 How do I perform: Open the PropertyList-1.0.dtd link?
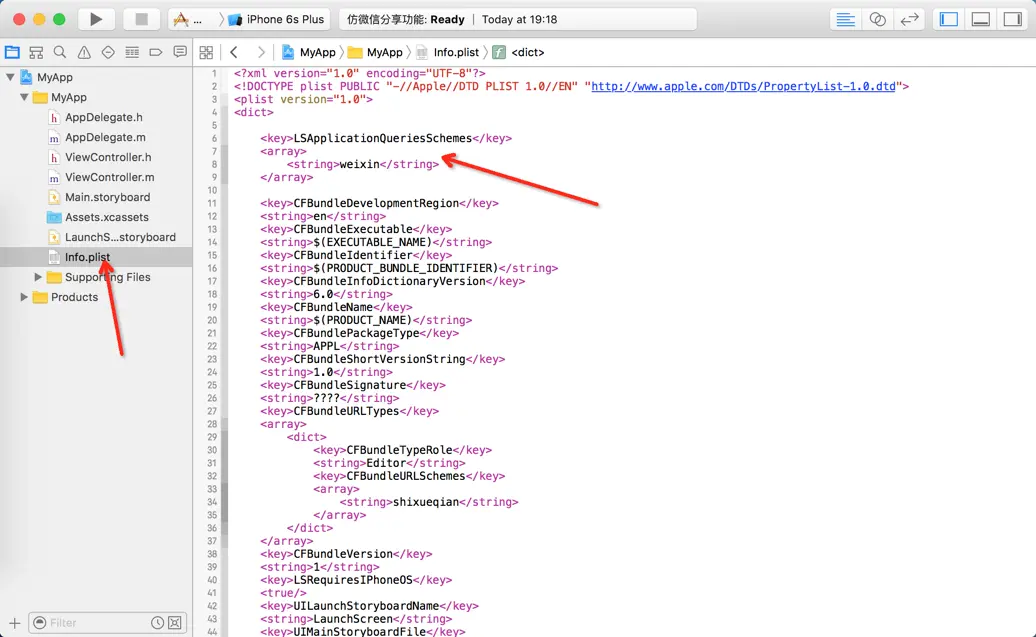click(x=743, y=86)
